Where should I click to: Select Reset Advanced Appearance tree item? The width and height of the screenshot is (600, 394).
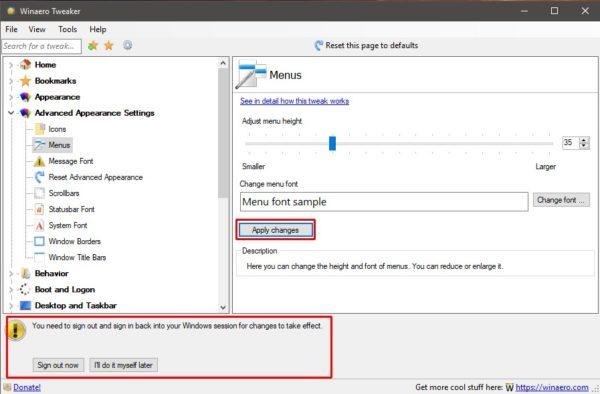pyautogui.click(x=96, y=177)
